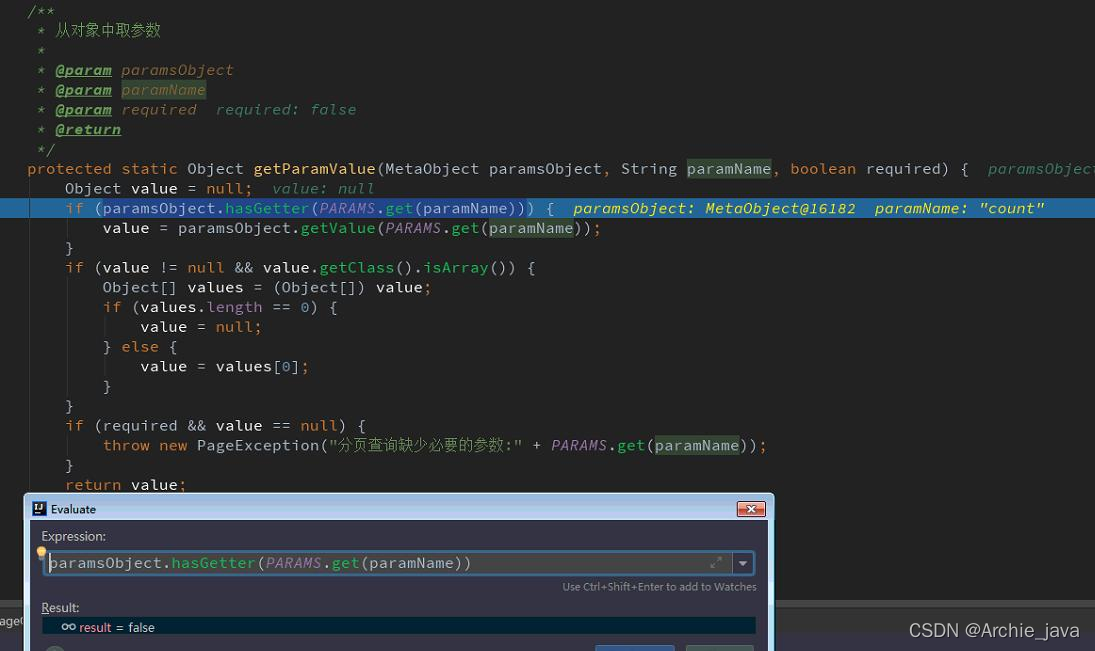Click the highlighted 'if (paramsObject.hasGetter' execution line
This screenshot has height=651, width=1095.
click(548, 208)
